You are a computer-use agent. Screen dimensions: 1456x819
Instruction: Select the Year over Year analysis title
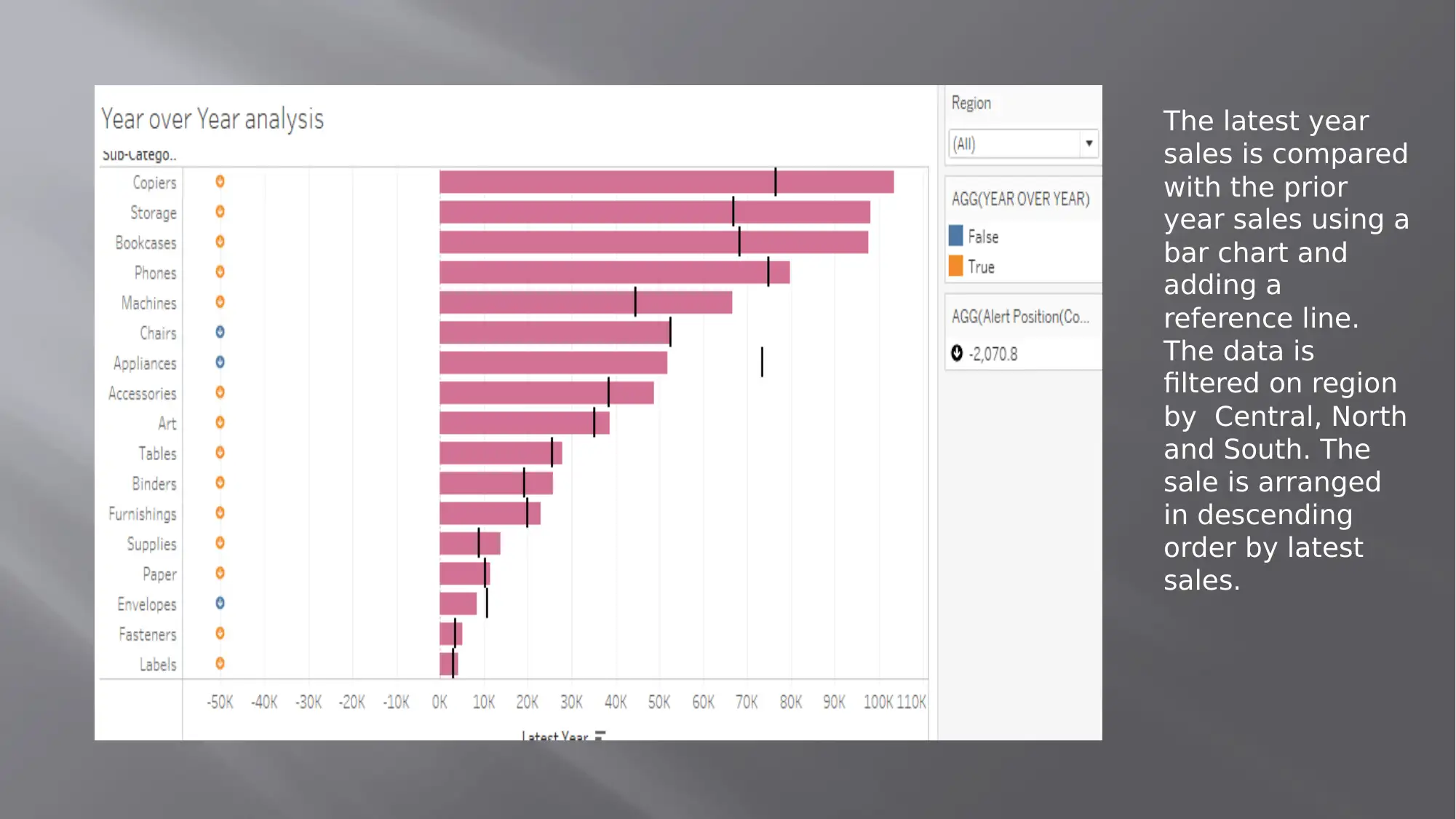coord(215,119)
